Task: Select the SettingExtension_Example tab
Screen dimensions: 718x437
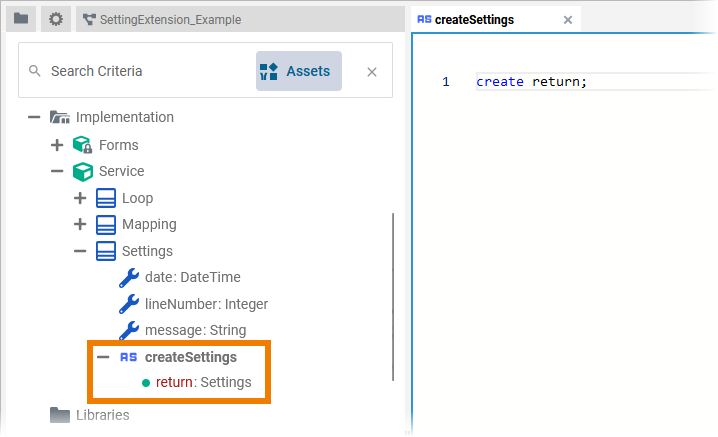Action: pyautogui.click(x=170, y=19)
